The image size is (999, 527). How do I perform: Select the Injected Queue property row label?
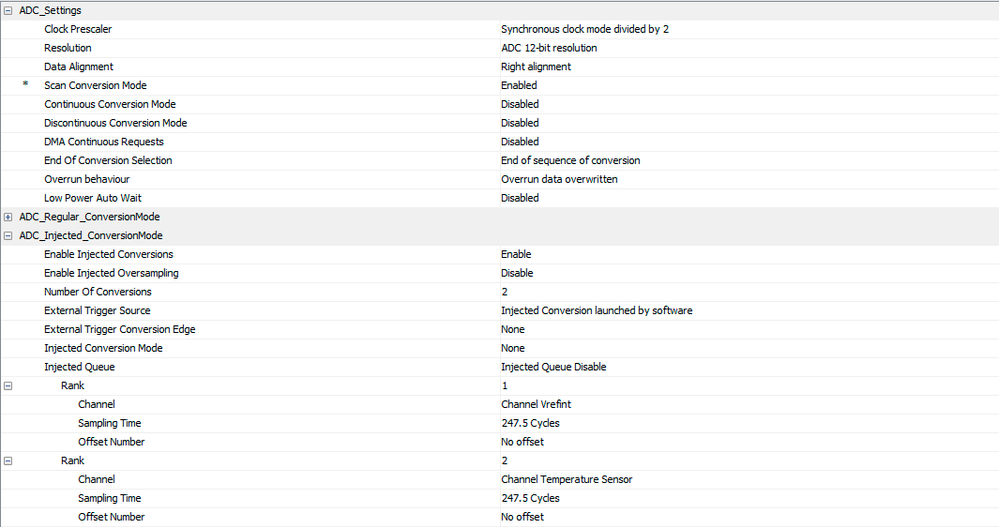(x=79, y=367)
